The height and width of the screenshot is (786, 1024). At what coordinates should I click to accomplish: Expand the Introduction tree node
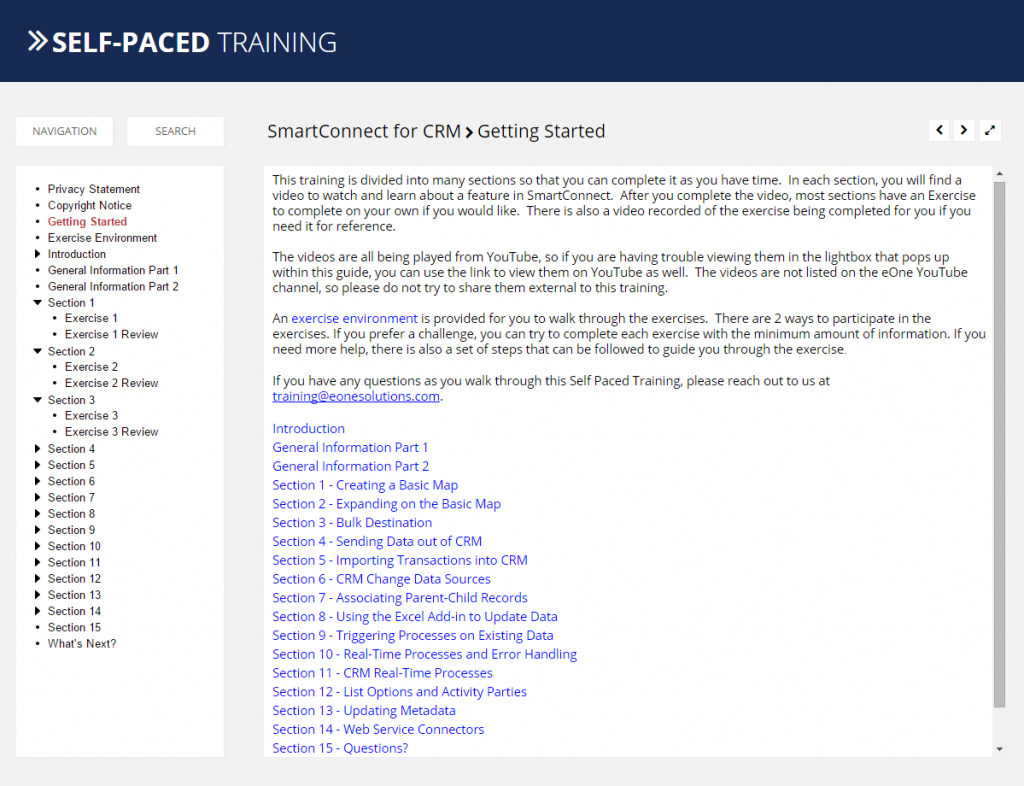point(37,254)
